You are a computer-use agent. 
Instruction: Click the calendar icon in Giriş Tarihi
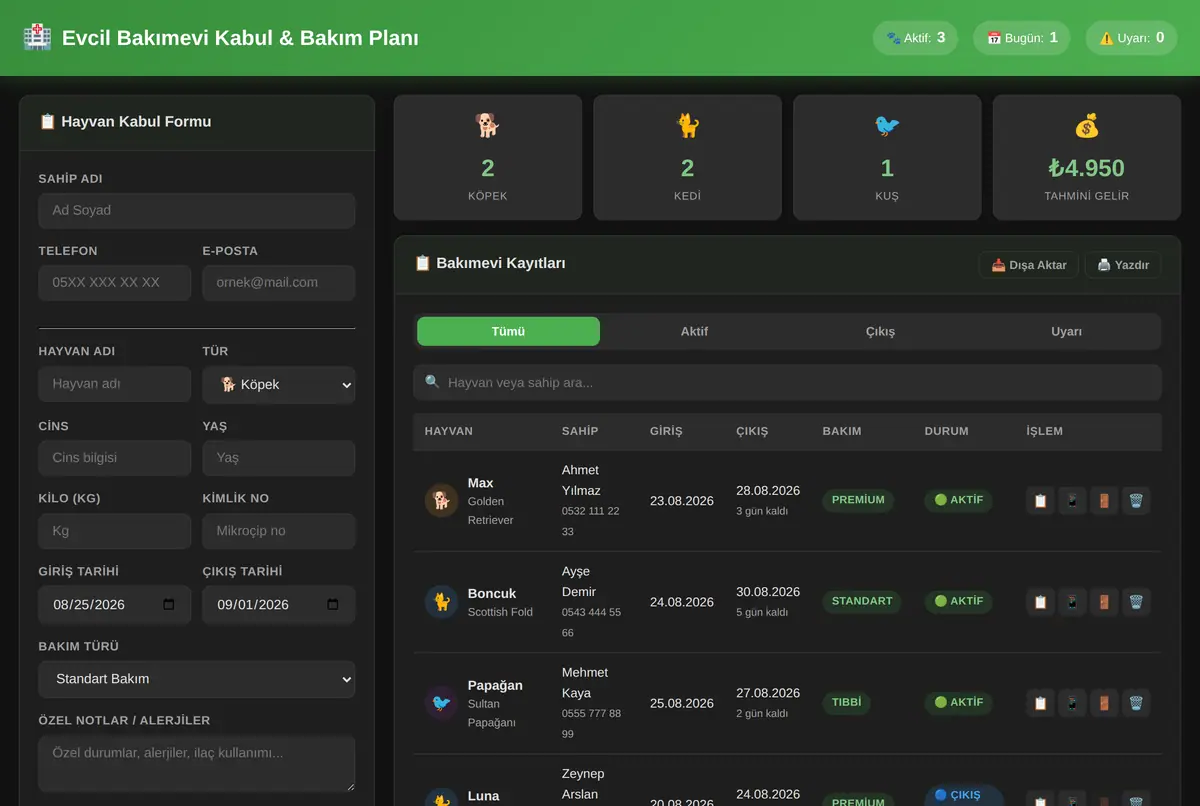(169, 604)
